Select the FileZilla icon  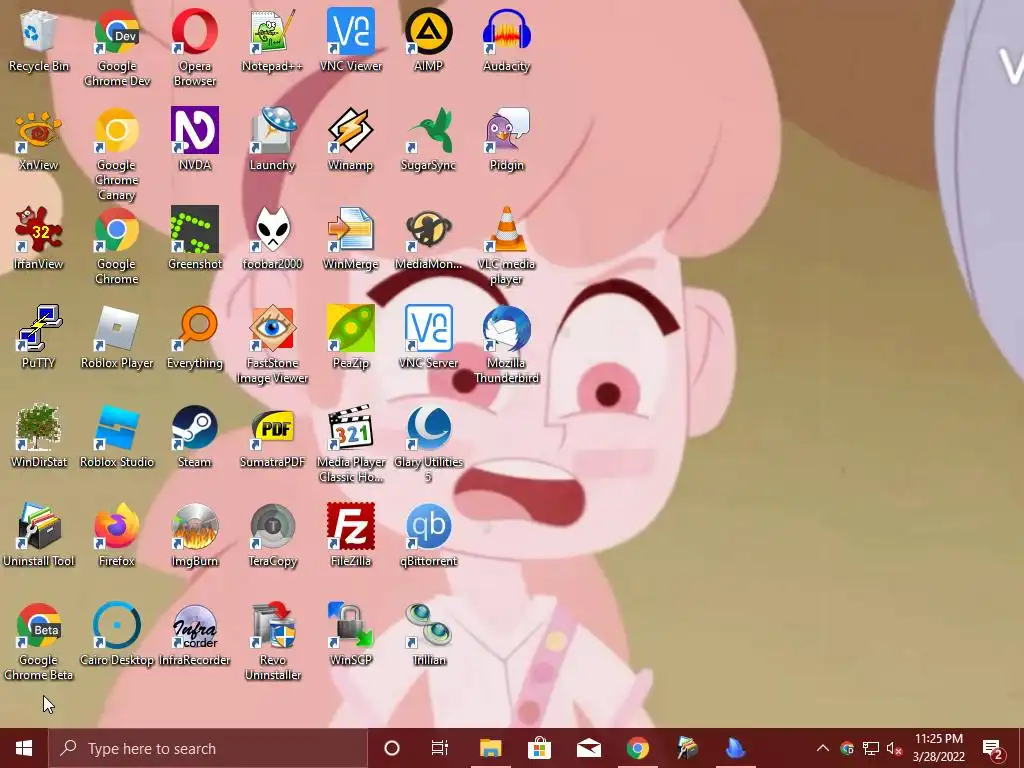pos(351,535)
